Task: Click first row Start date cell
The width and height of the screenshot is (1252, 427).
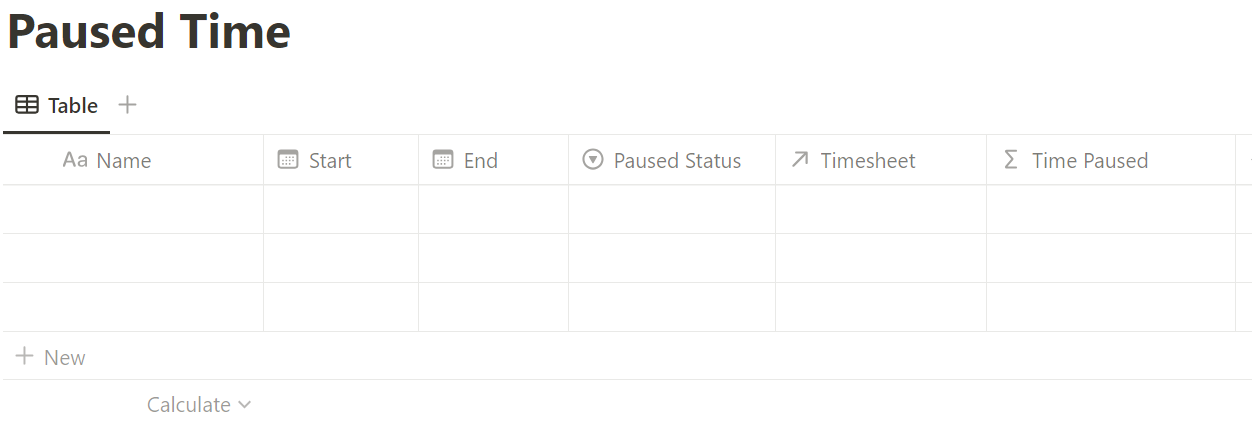Action: pyautogui.click(x=341, y=209)
